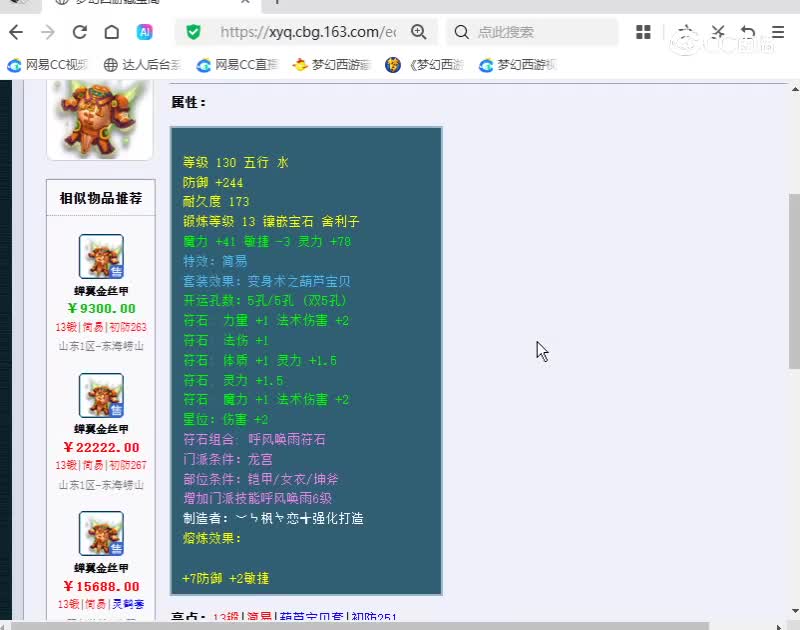
Task: Click the +7防御 +2敏捷 line
Action: pos(226,578)
